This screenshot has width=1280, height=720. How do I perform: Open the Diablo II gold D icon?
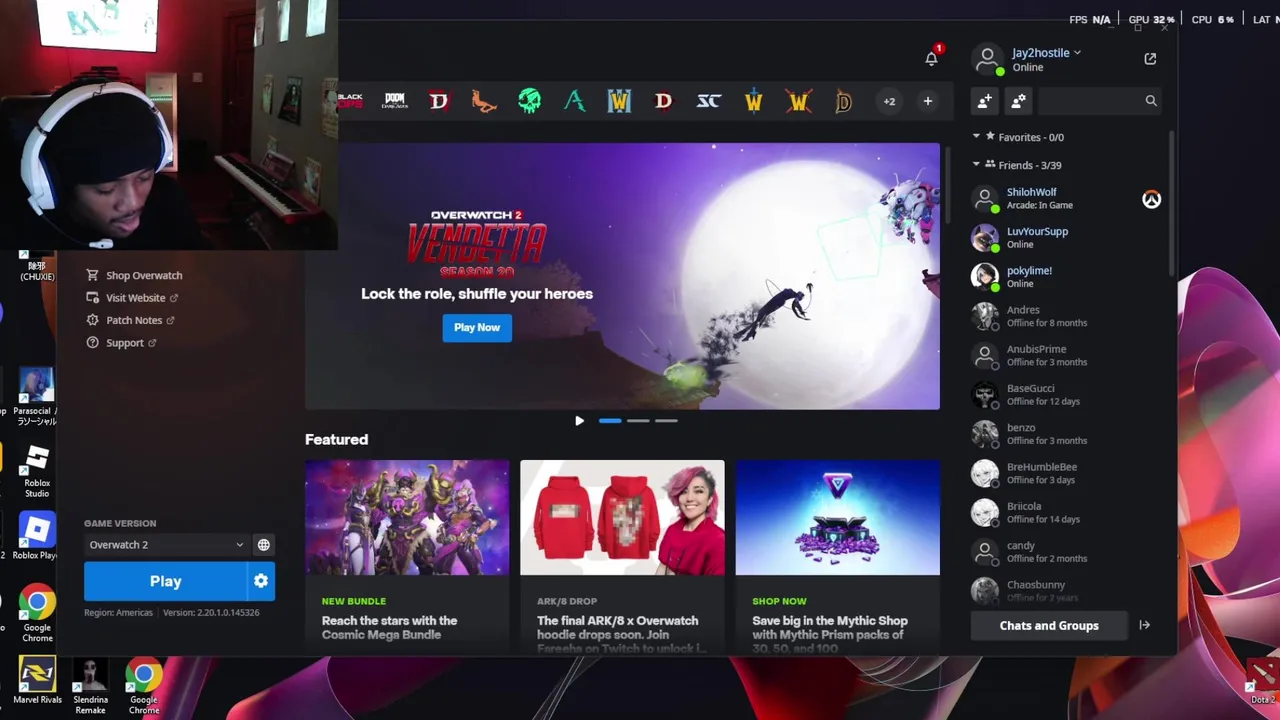(x=844, y=101)
